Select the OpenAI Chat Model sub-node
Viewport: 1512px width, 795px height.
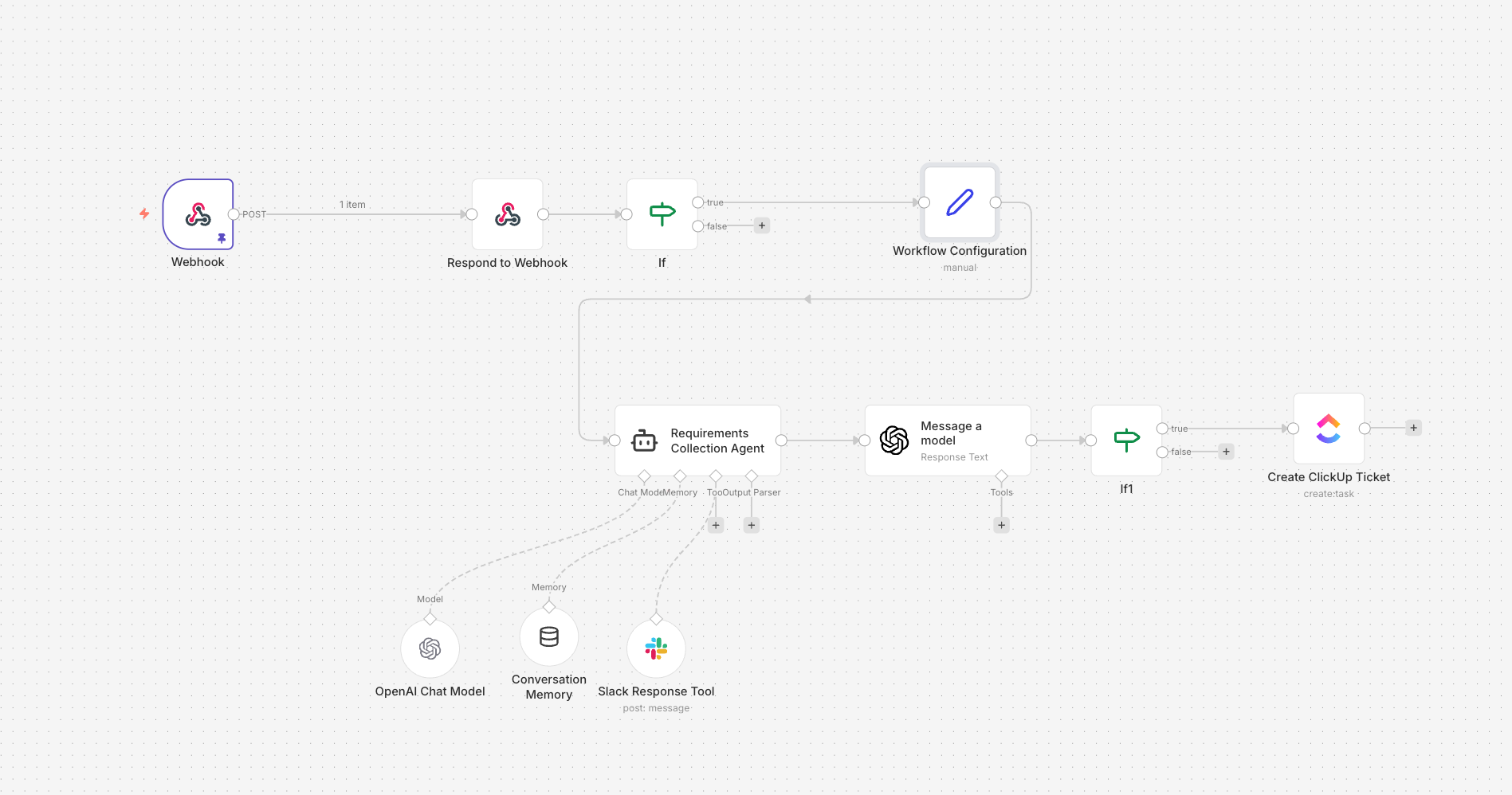tap(430, 649)
